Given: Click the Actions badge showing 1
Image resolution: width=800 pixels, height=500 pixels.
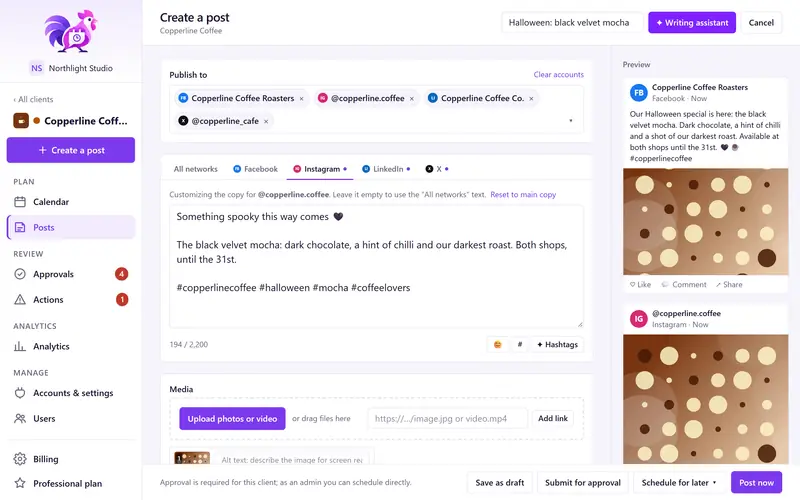Looking at the screenshot, I should point(121,299).
